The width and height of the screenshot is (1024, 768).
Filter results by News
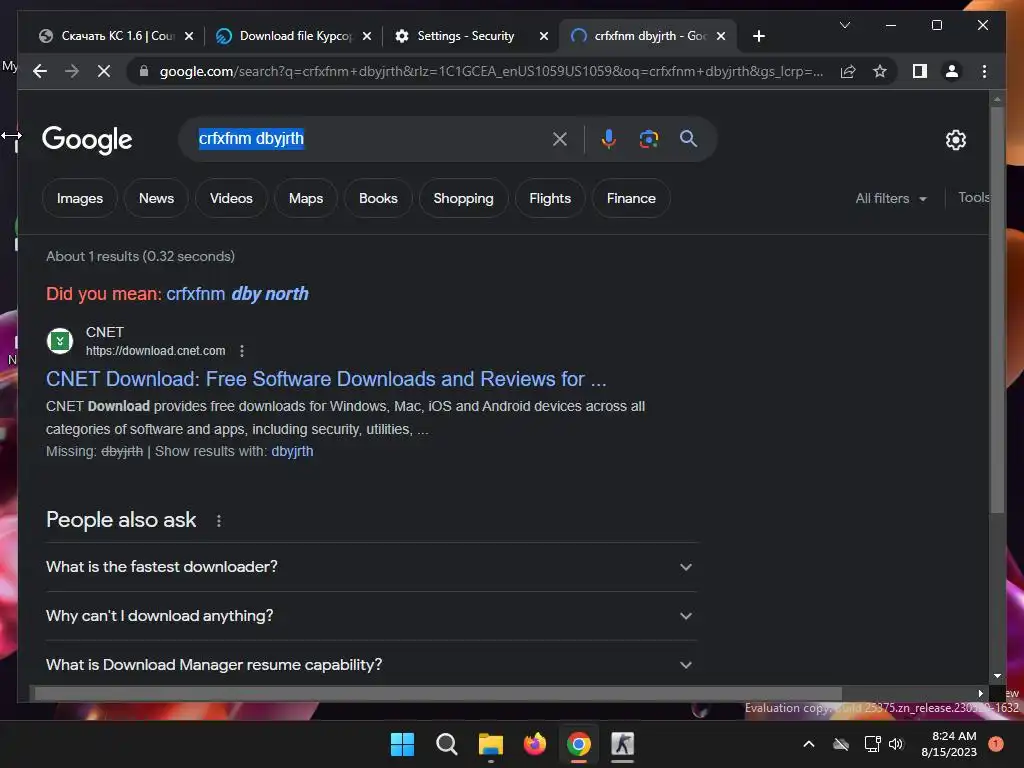point(157,199)
